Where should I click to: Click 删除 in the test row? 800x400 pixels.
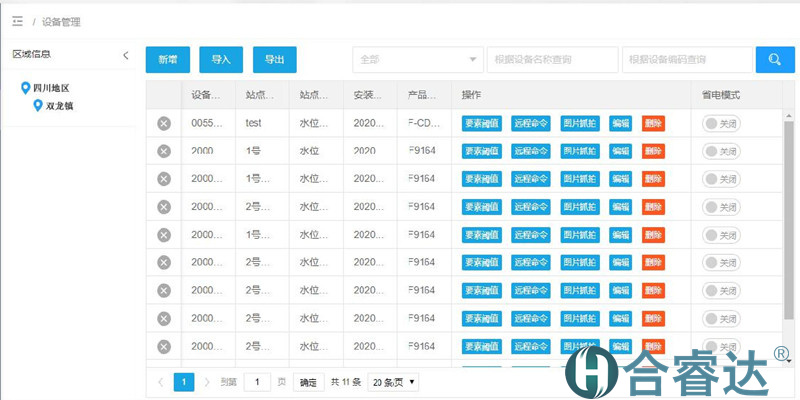[x=653, y=123]
